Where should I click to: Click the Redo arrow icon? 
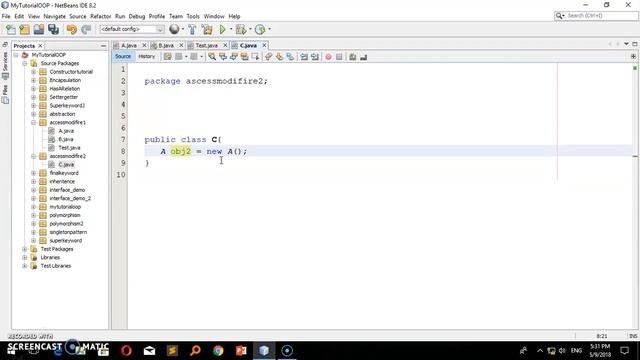(86, 29)
